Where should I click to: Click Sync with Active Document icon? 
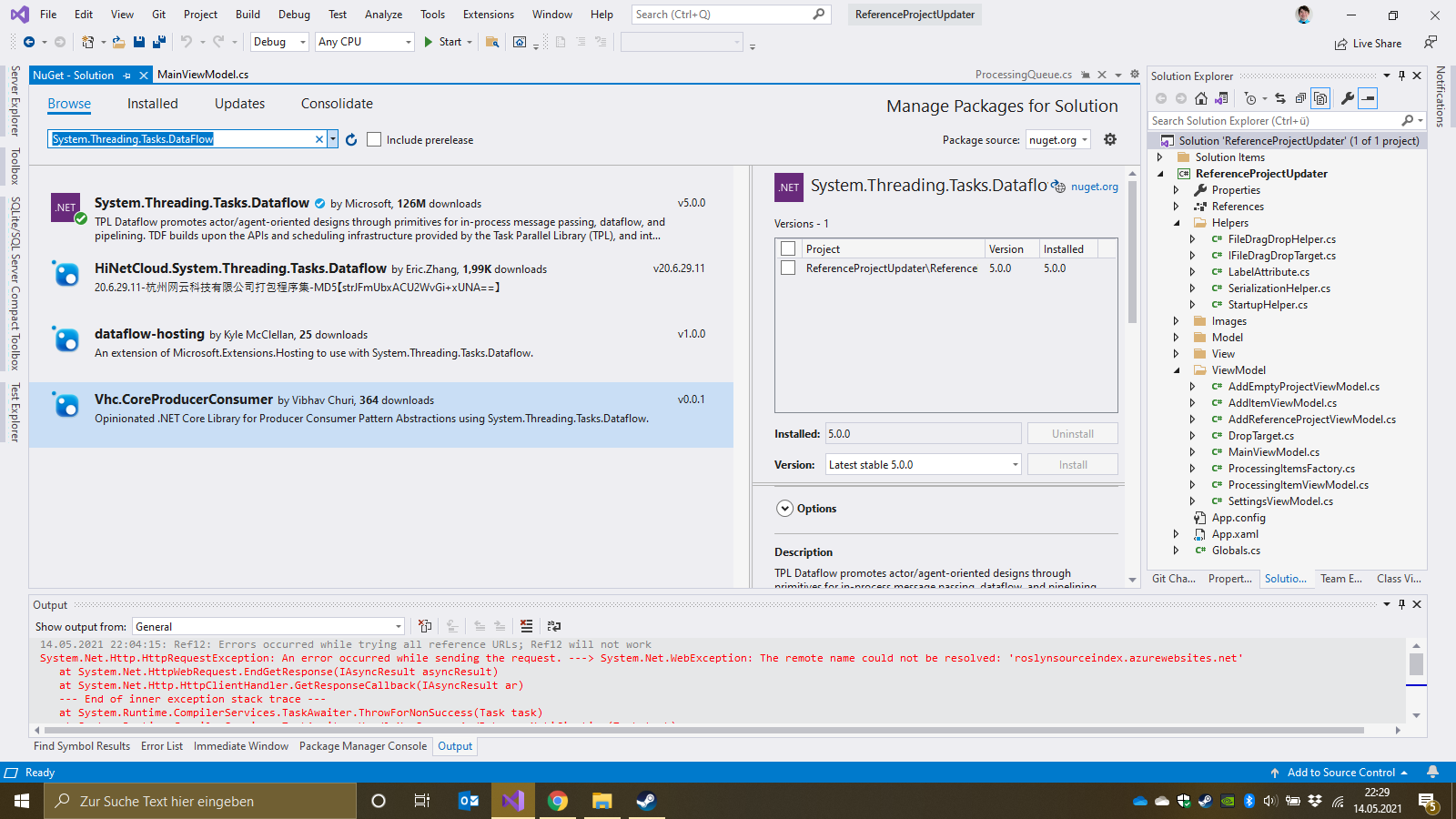click(1280, 98)
